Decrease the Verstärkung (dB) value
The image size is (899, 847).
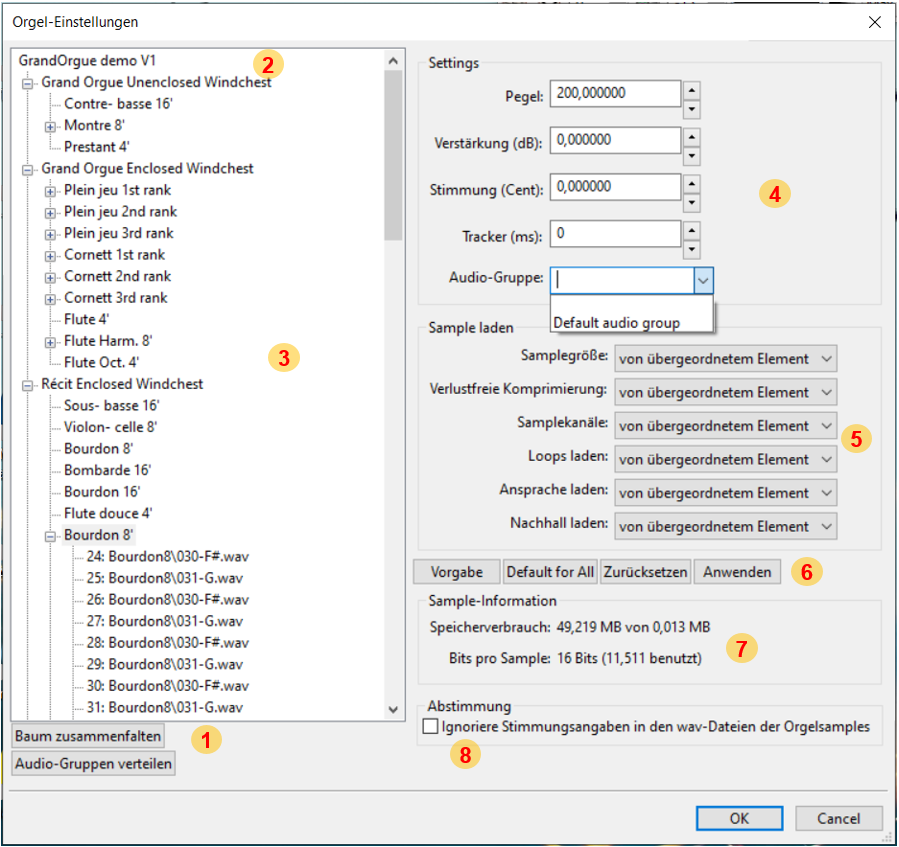click(691, 155)
